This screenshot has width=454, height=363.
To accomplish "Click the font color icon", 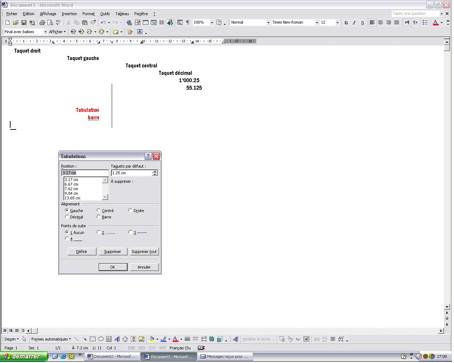I will (x=435, y=22).
